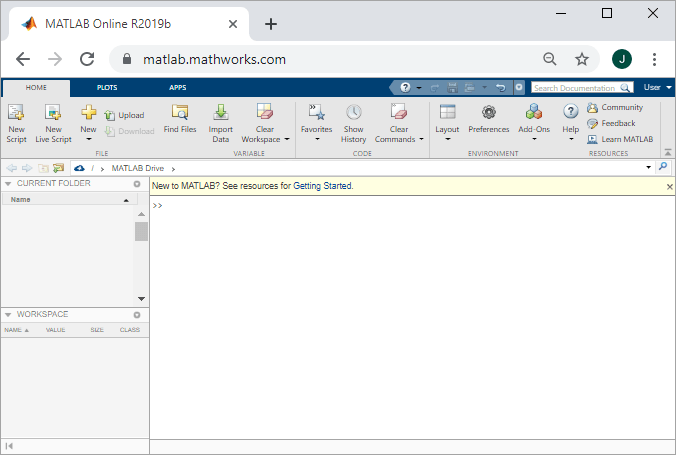The image size is (676, 455).
Task: Click the command window prompt
Action: click(157, 206)
